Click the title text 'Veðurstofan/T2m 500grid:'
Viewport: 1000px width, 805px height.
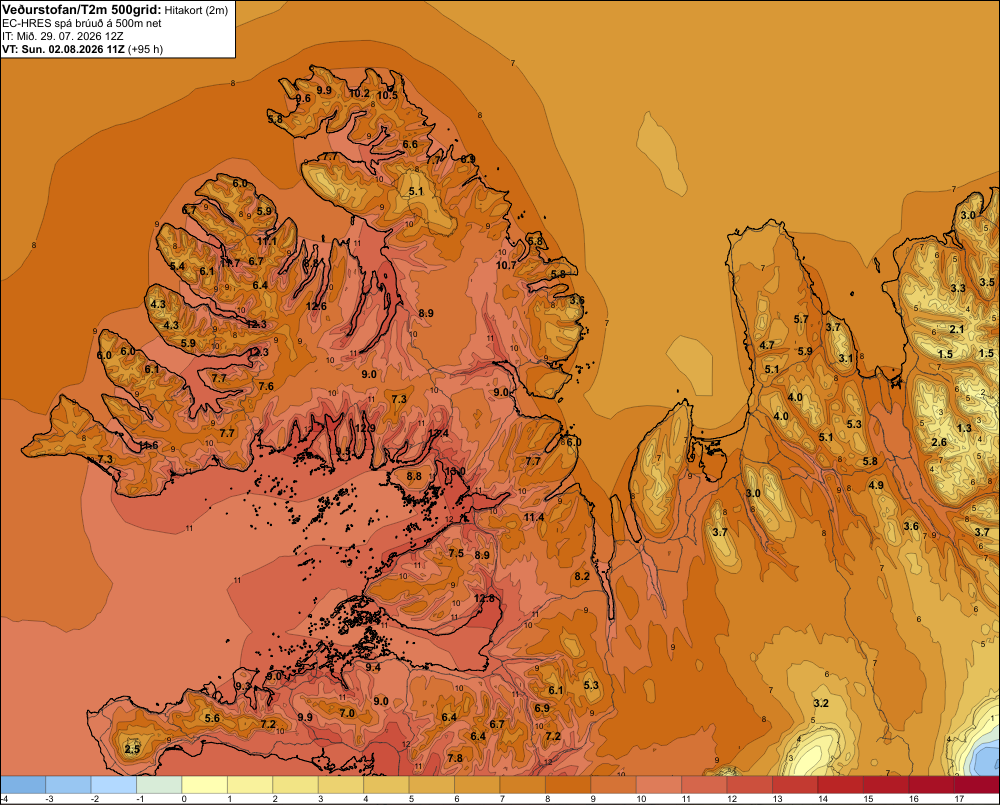pos(82,9)
